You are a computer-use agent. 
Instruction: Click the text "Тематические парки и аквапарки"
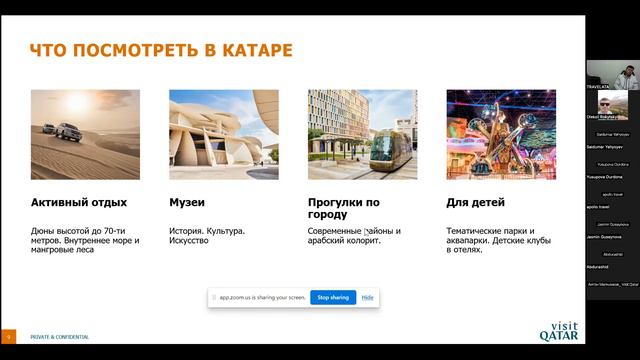coord(490,236)
